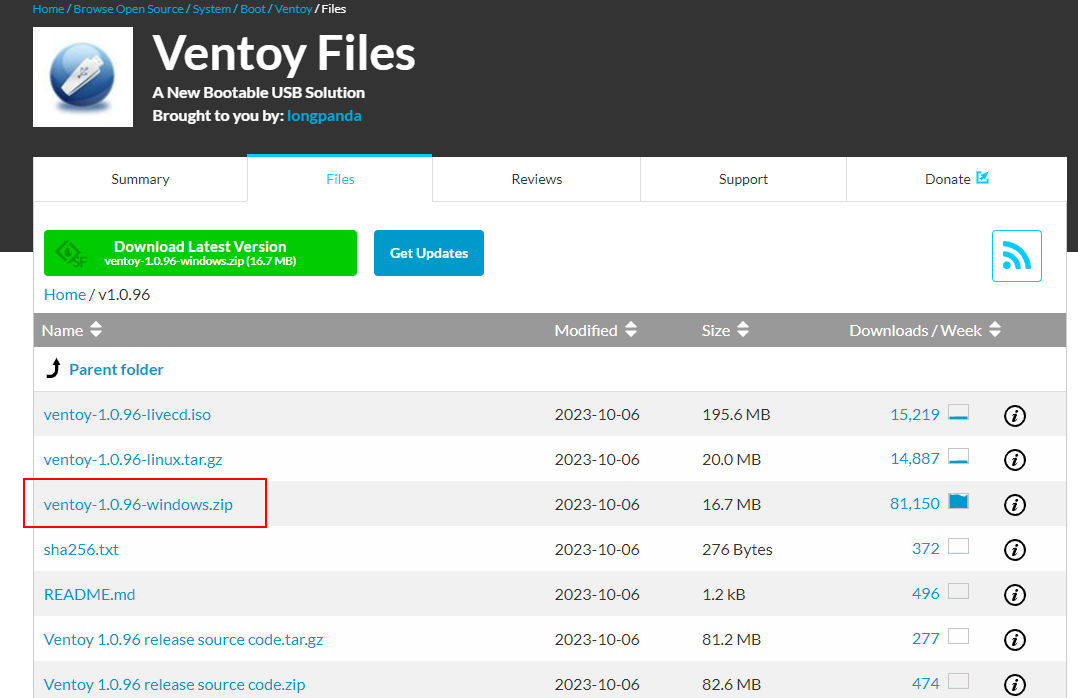
Task: Sort files by Size column
Action: tap(726, 330)
